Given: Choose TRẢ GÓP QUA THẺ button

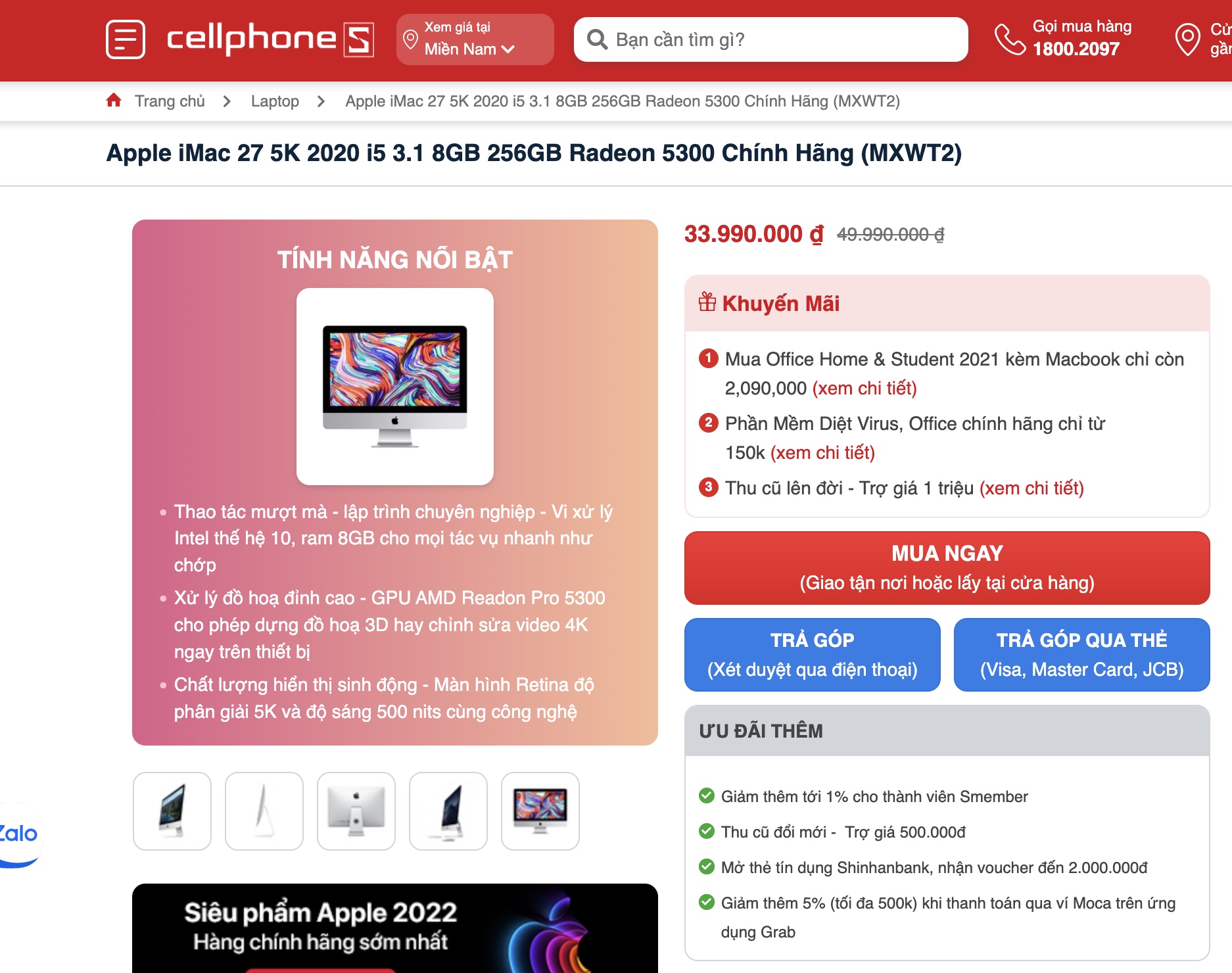Looking at the screenshot, I should 1081,655.
